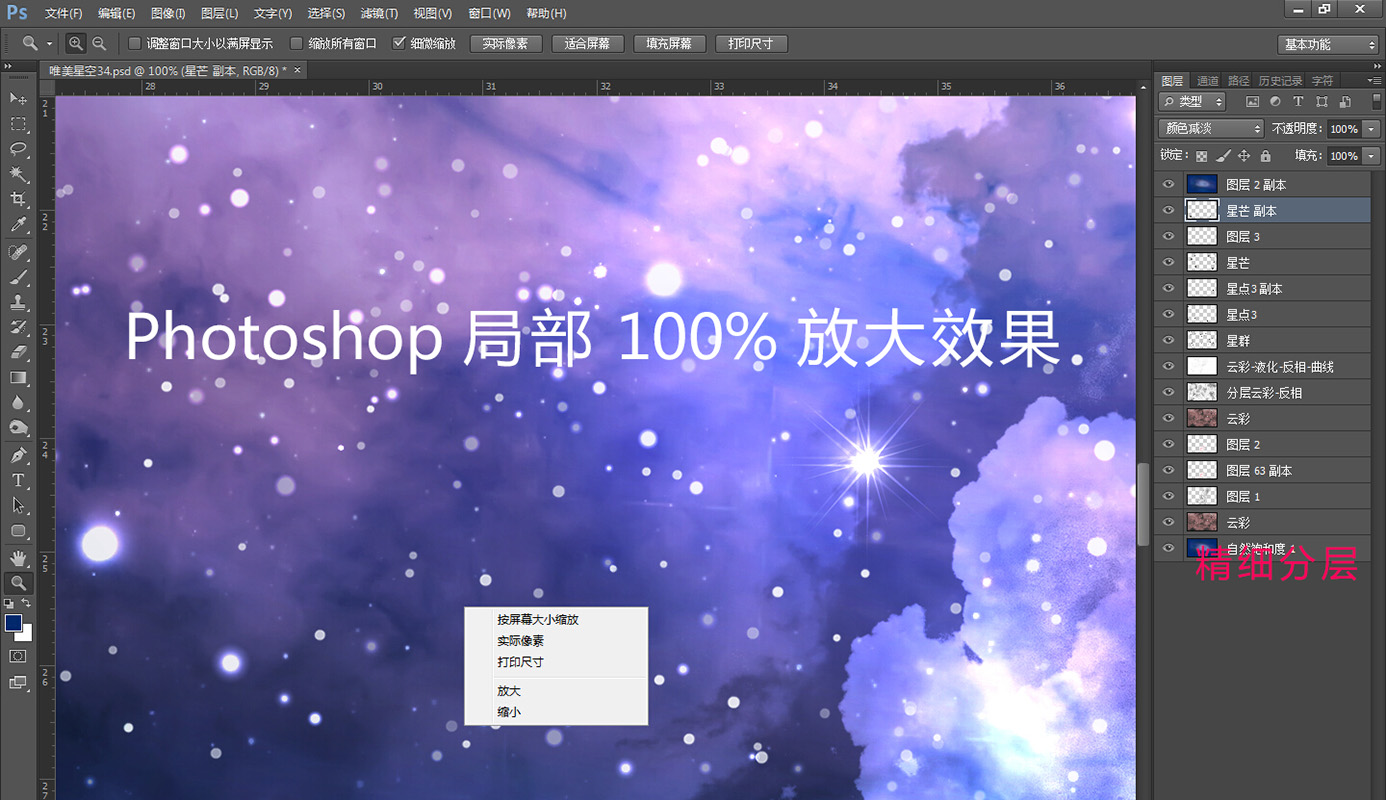Viewport: 1386px width, 800px height.
Task: Select the Path Selection tool
Action: pyautogui.click(x=18, y=505)
